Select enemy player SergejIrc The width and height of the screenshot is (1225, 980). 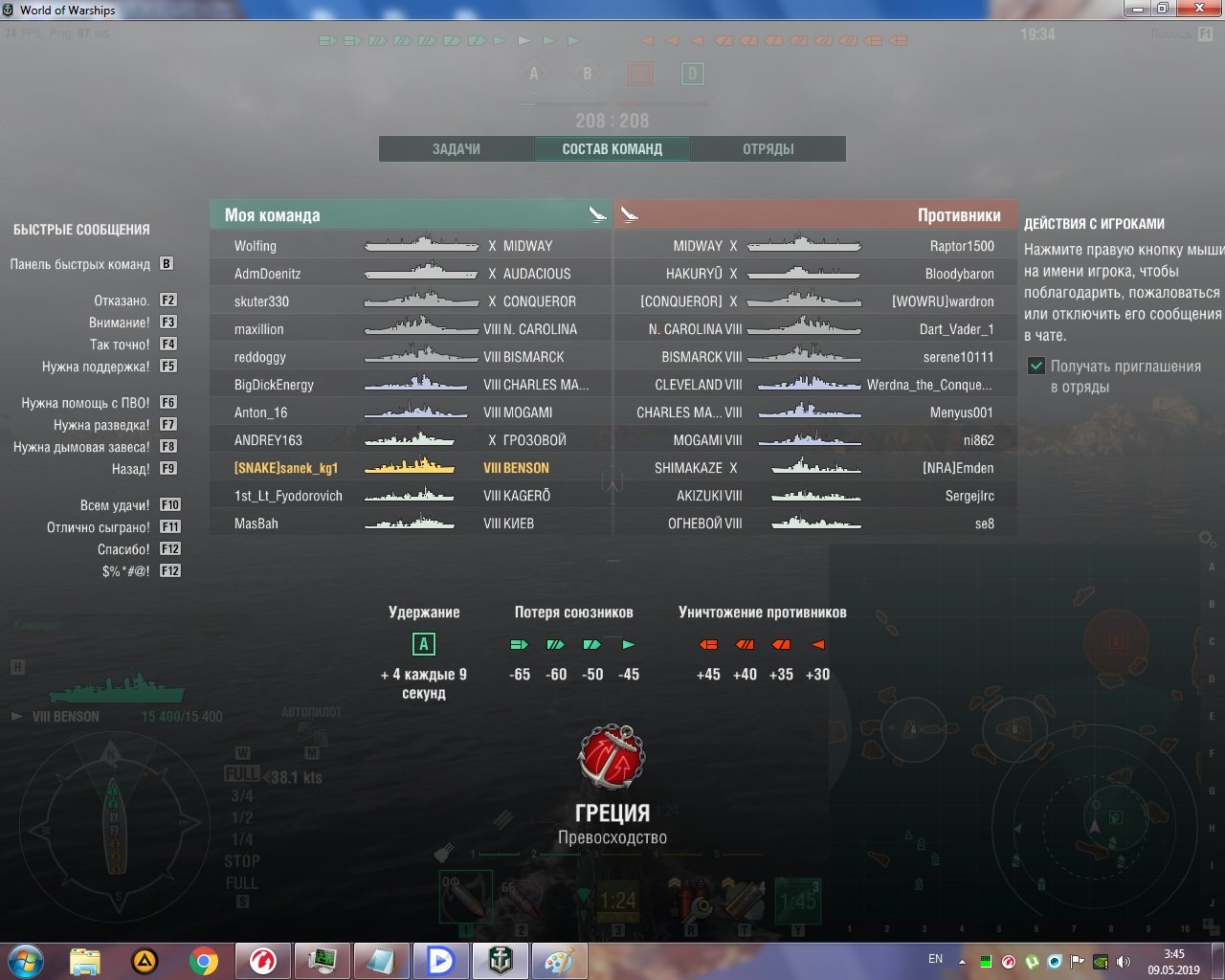pyautogui.click(x=969, y=496)
